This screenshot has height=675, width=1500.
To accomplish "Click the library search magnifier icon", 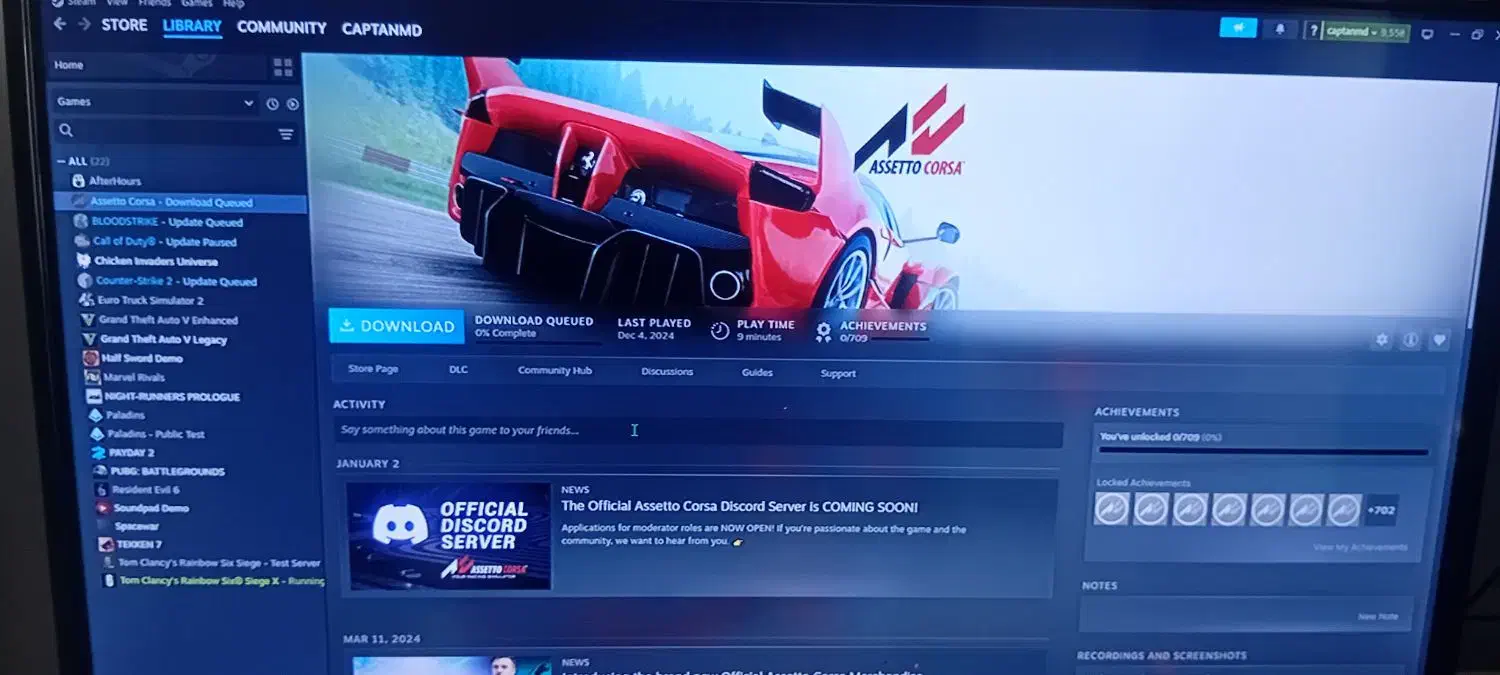I will tap(66, 130).
